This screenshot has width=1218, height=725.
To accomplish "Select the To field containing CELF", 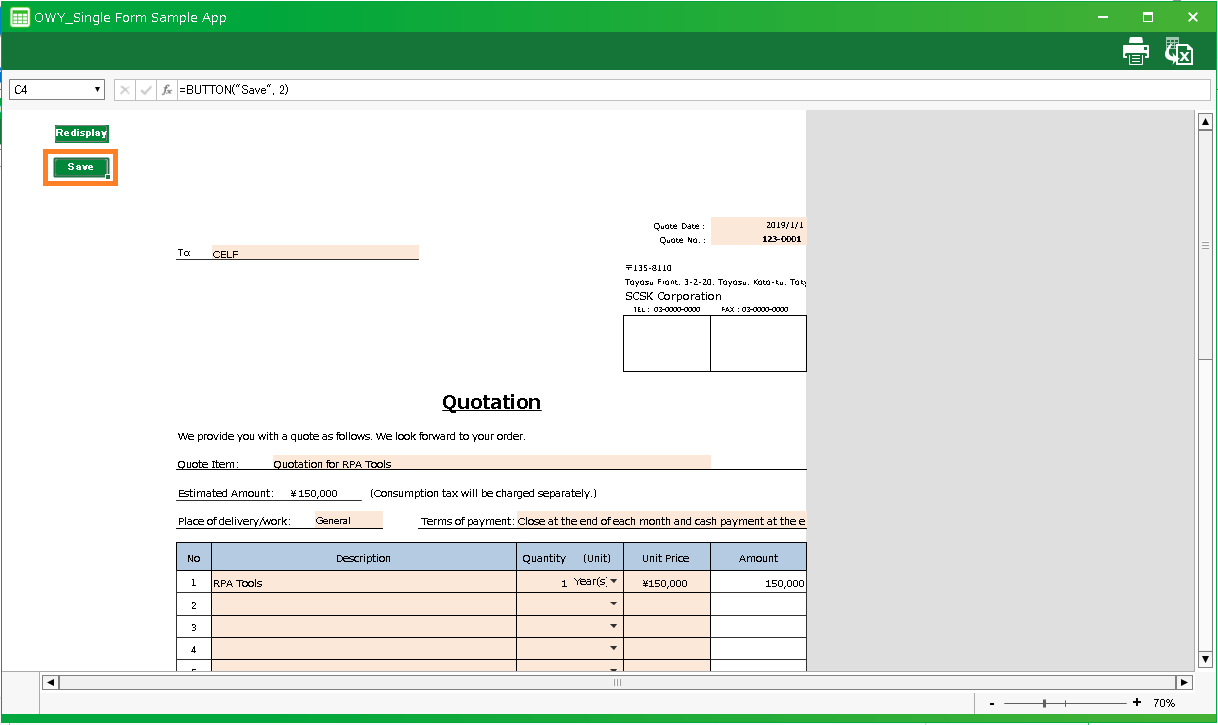I will pyautogui.click(x=315, y=253).
